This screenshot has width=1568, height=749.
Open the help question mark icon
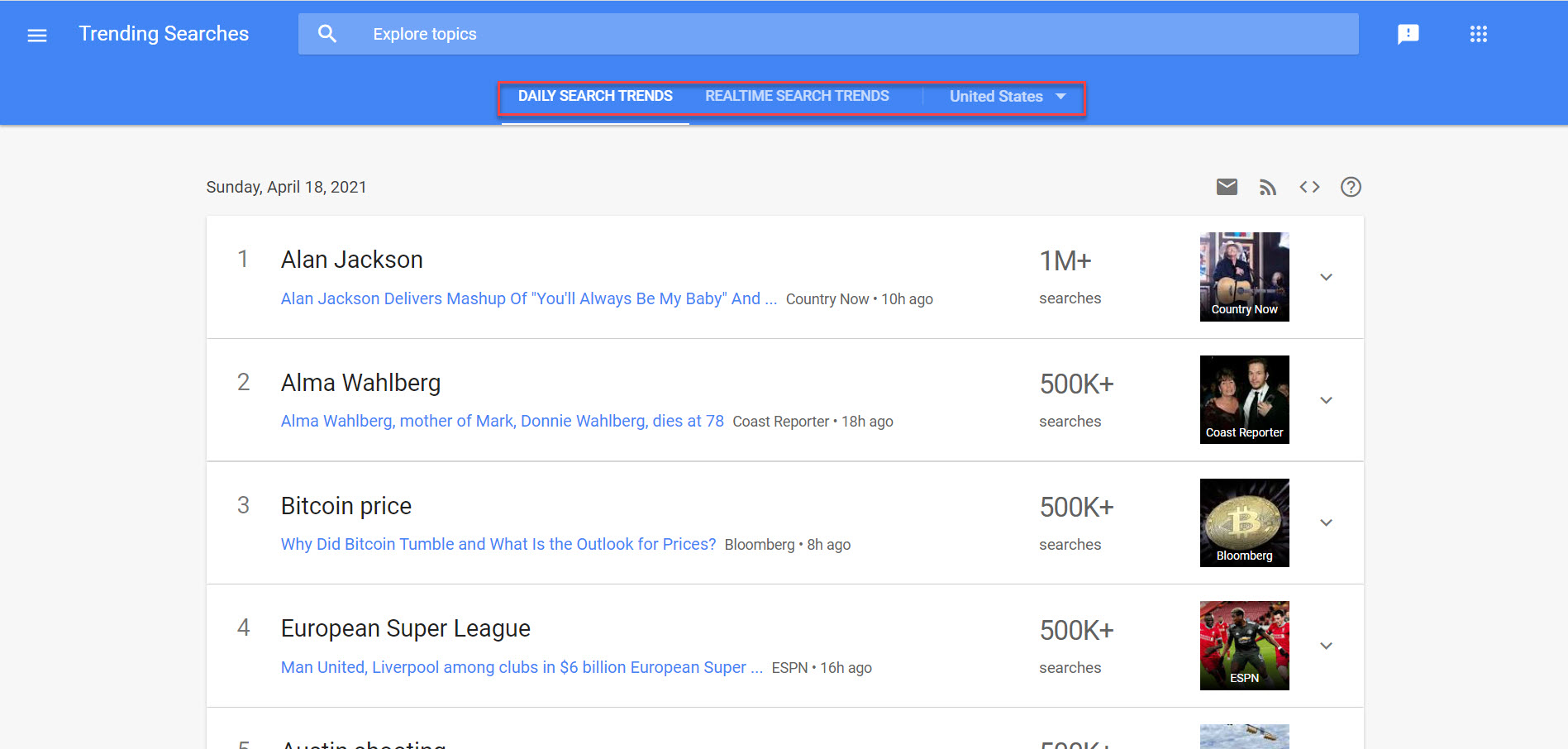(1351, 187)
